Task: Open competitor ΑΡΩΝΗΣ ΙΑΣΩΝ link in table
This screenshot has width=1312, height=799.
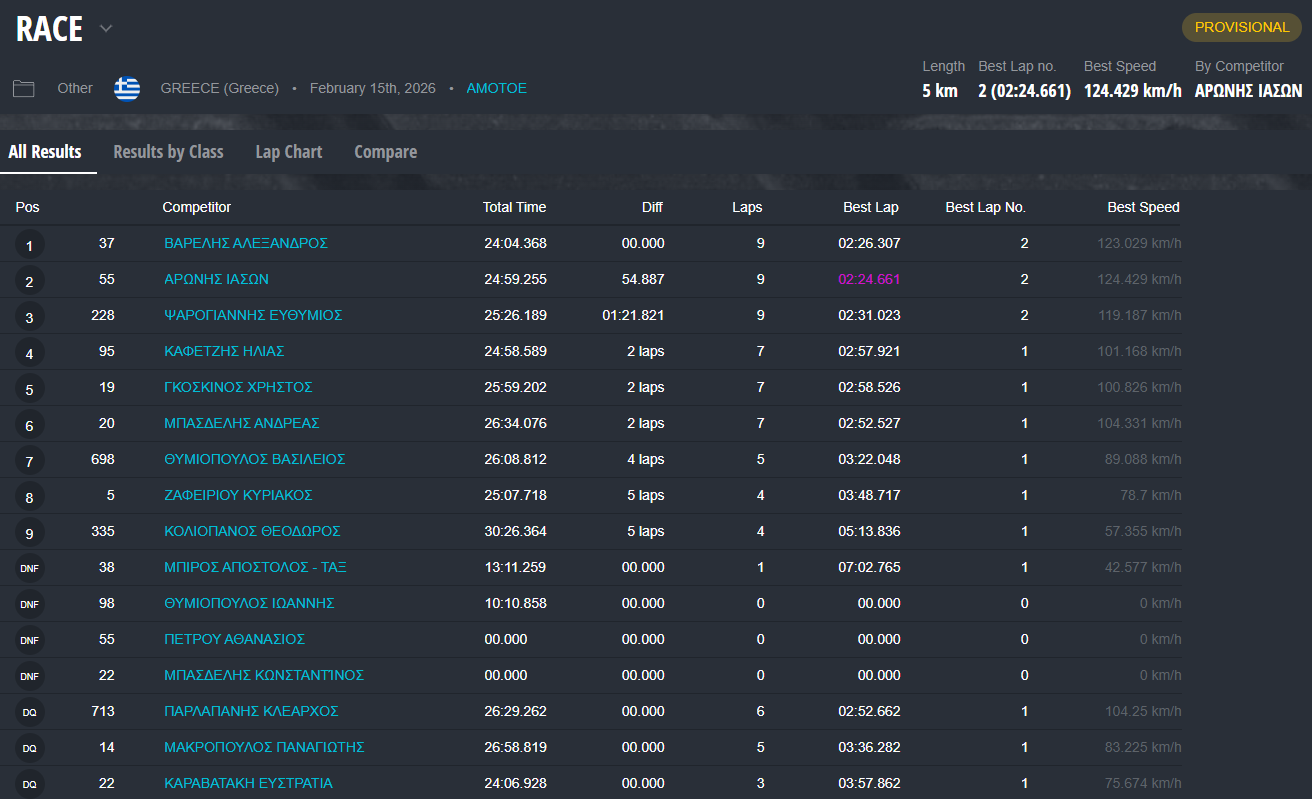Action: tap(216, 279)
